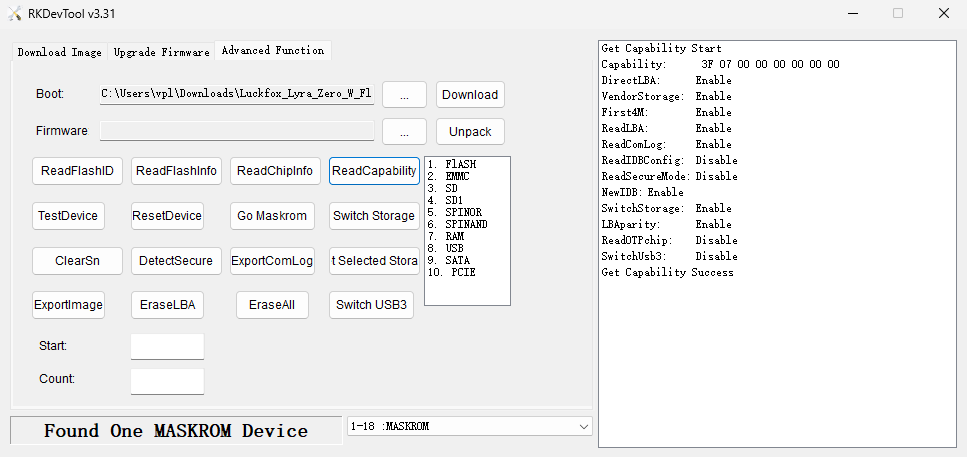Click the 'LBAparity: Enable' log line

click(x=666, y=224)
